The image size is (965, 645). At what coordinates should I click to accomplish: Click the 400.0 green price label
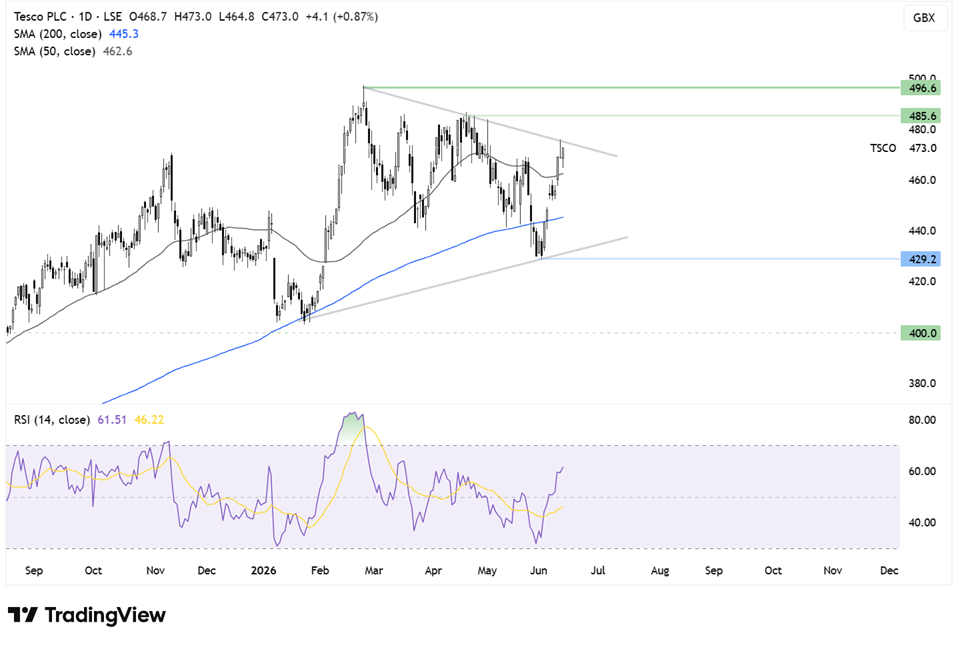click(920, 333)
